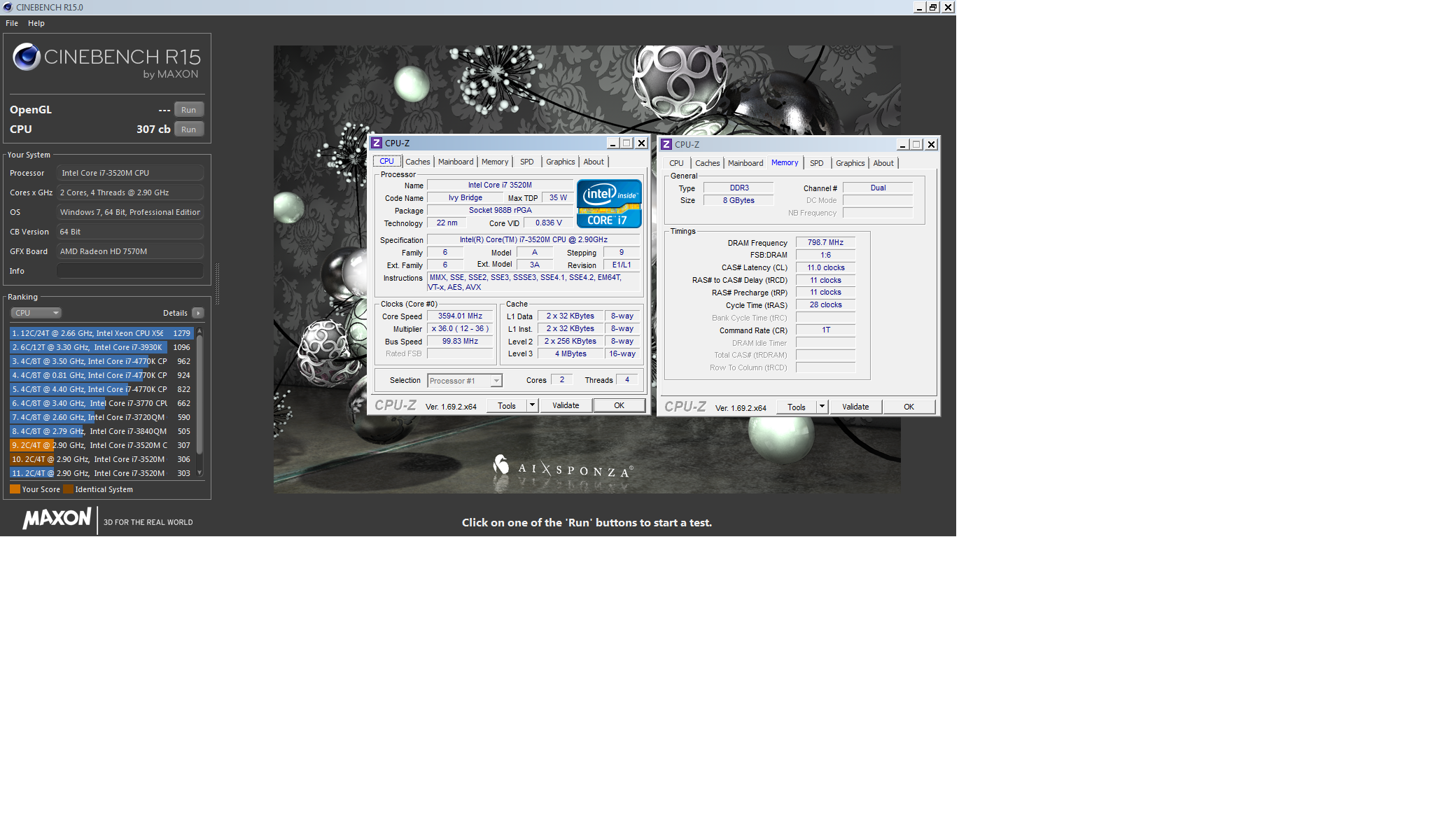Select ranking row 5 scoring 822
Screen dimensions: 1456x819
101,389
